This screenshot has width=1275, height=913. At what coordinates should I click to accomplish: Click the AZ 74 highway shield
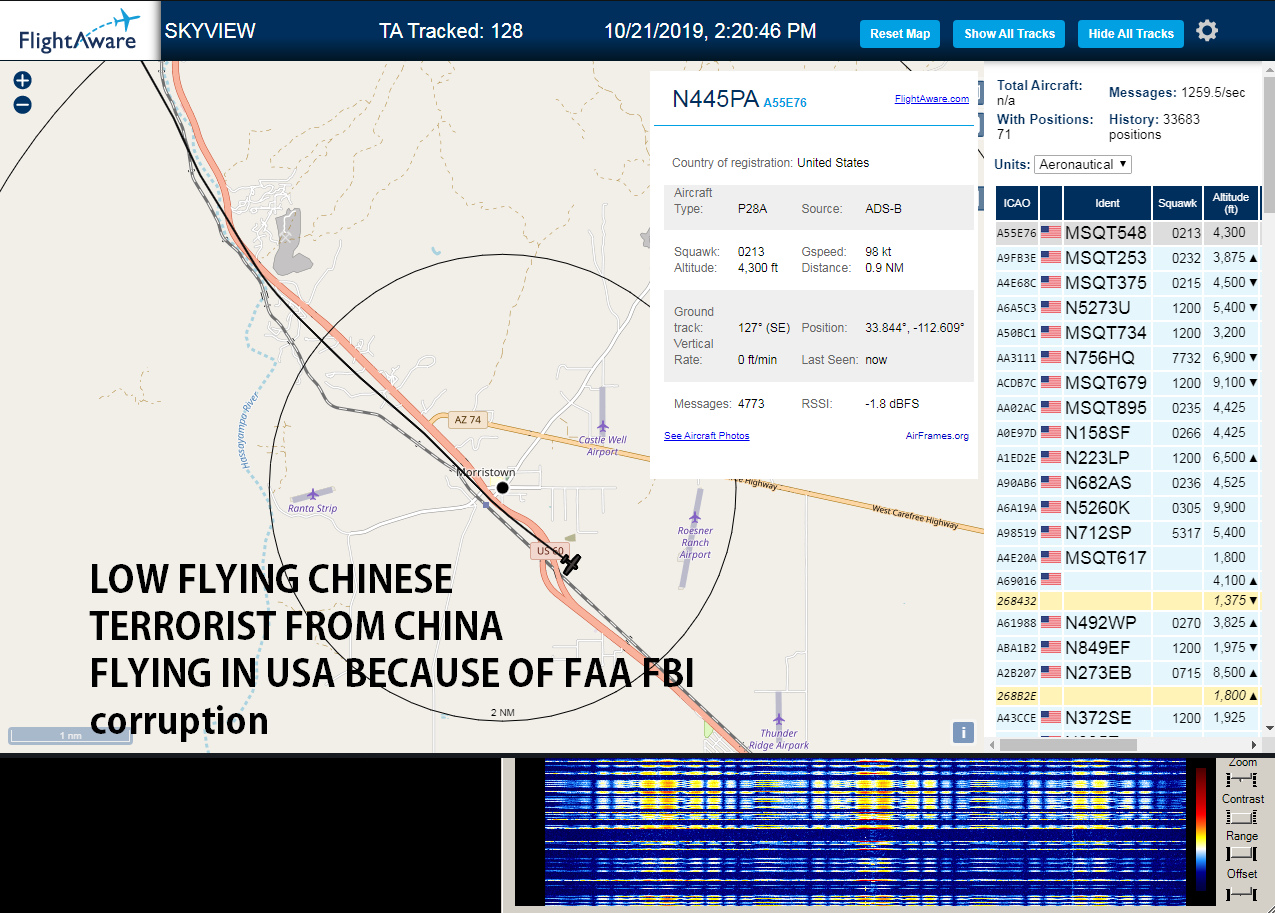[x=467, y=420]
